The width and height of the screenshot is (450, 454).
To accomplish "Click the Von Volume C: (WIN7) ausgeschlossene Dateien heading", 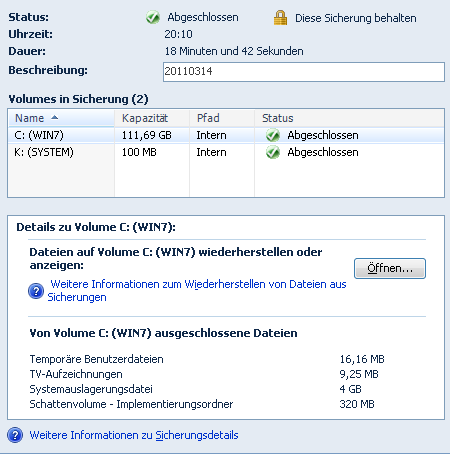I will tap(163, 333).
